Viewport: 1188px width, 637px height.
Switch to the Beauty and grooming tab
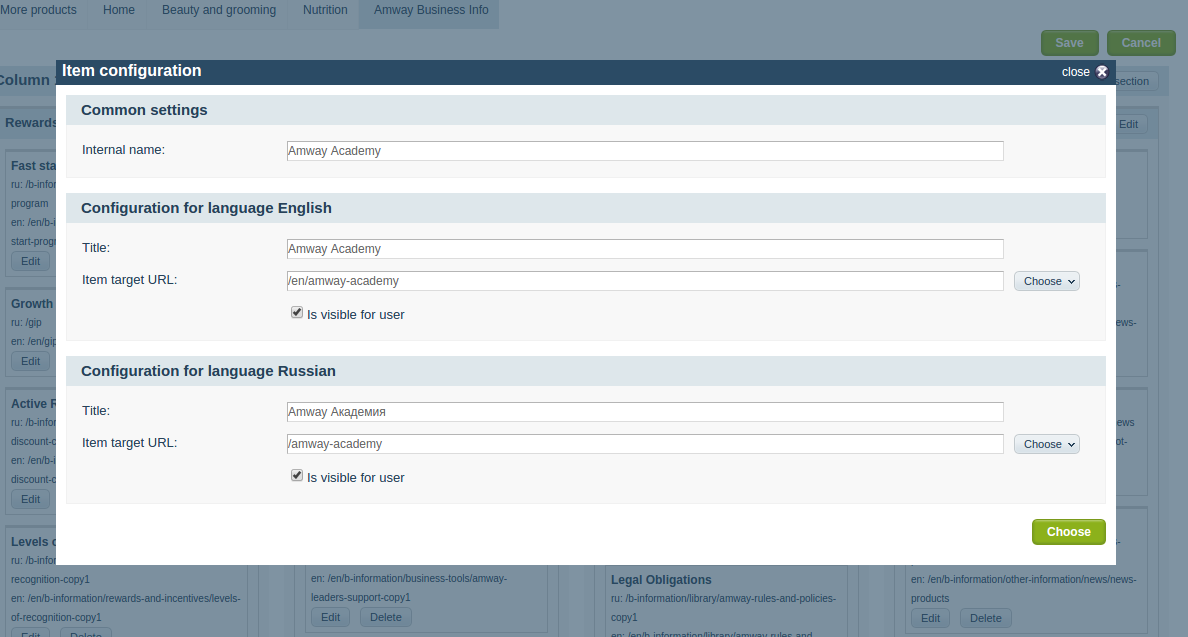point(219,11)
